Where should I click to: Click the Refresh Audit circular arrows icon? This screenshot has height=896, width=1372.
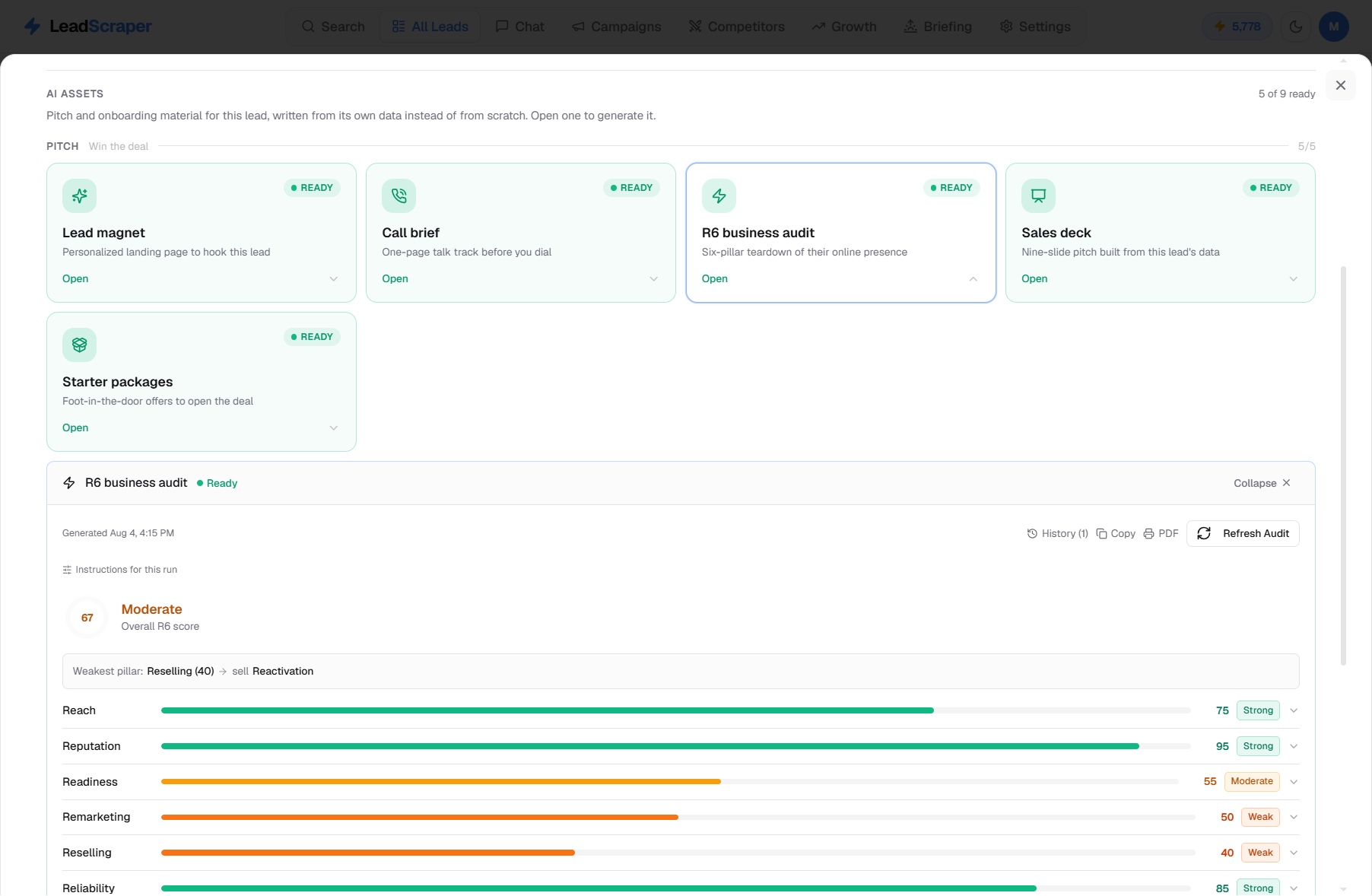1204,534
